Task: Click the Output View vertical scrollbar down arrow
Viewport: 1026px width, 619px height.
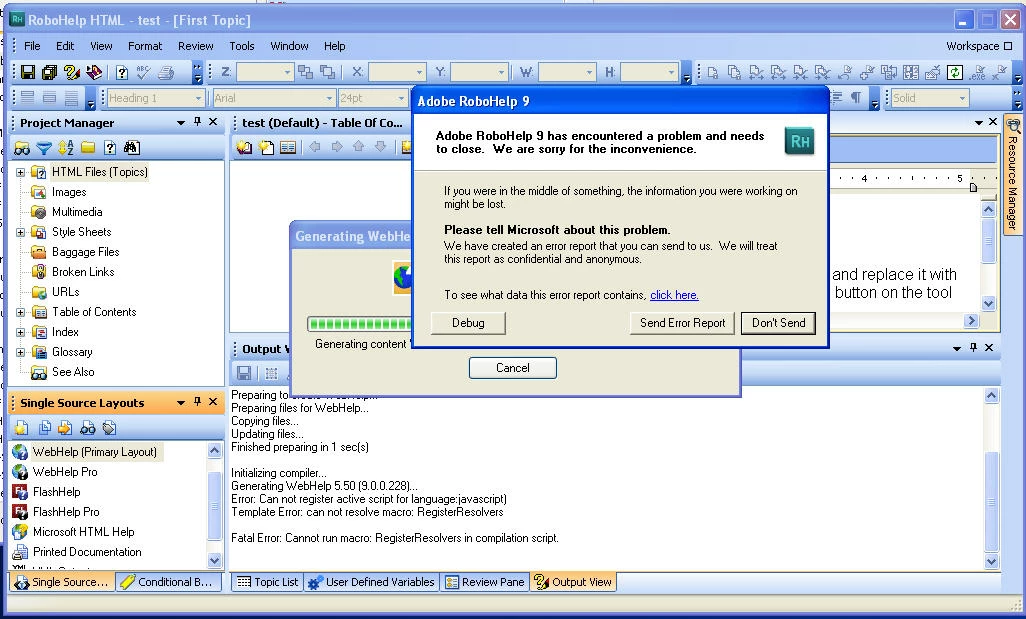Action: tap(991, 561)
